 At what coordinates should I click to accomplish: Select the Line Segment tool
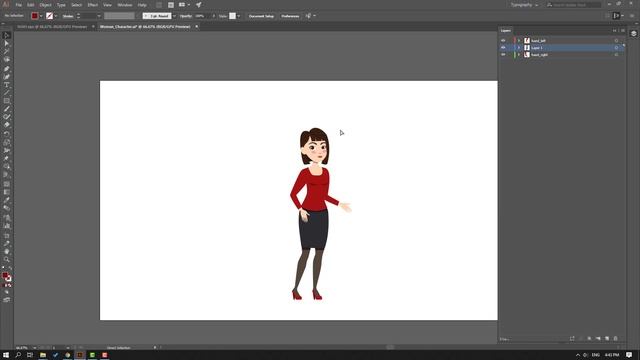tap(7, 93)
